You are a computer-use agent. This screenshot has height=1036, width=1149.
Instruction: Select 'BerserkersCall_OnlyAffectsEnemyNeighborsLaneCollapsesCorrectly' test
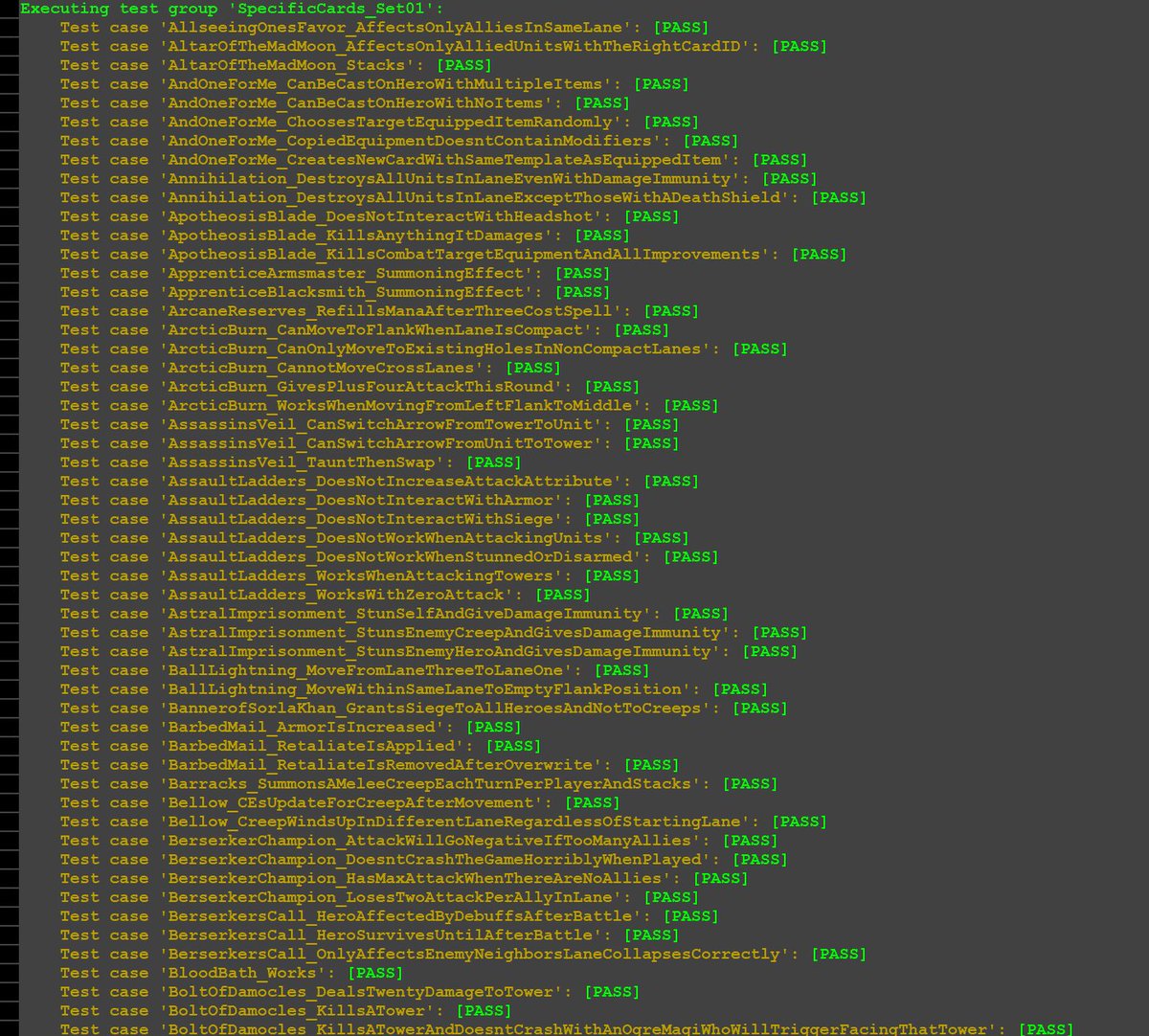463,954
